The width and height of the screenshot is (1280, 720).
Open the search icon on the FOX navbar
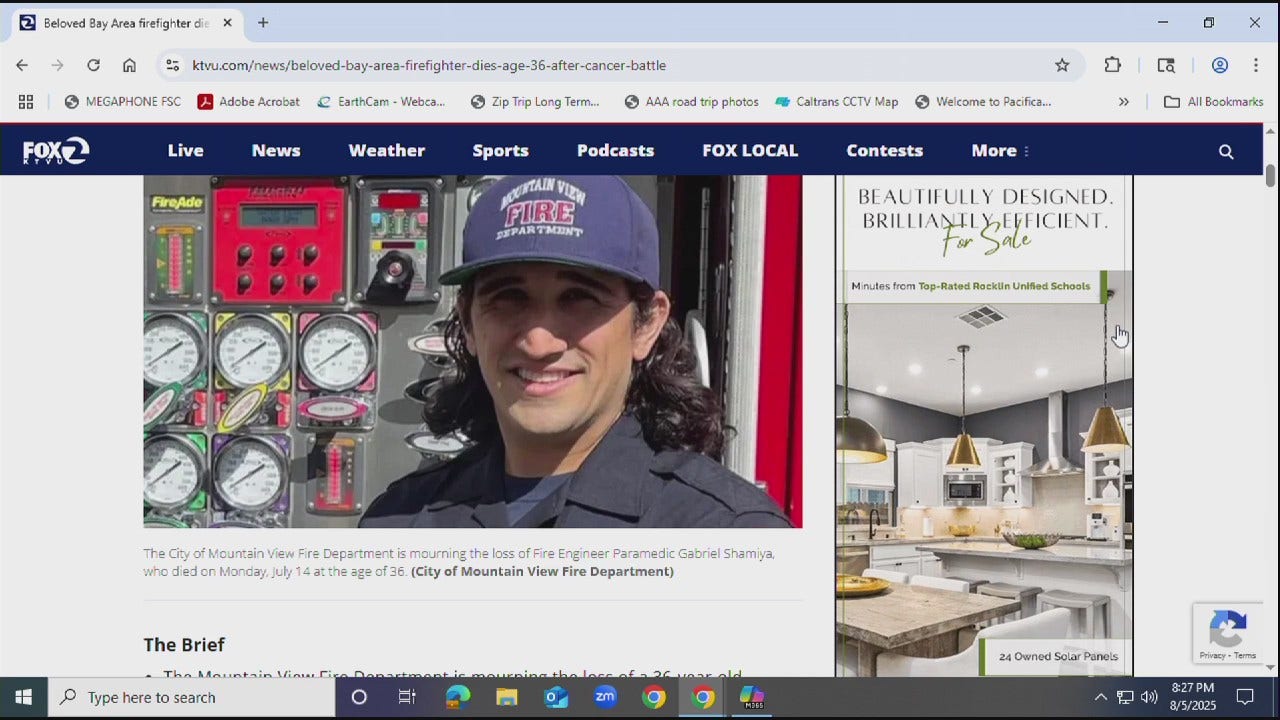tap(1226, 151)
